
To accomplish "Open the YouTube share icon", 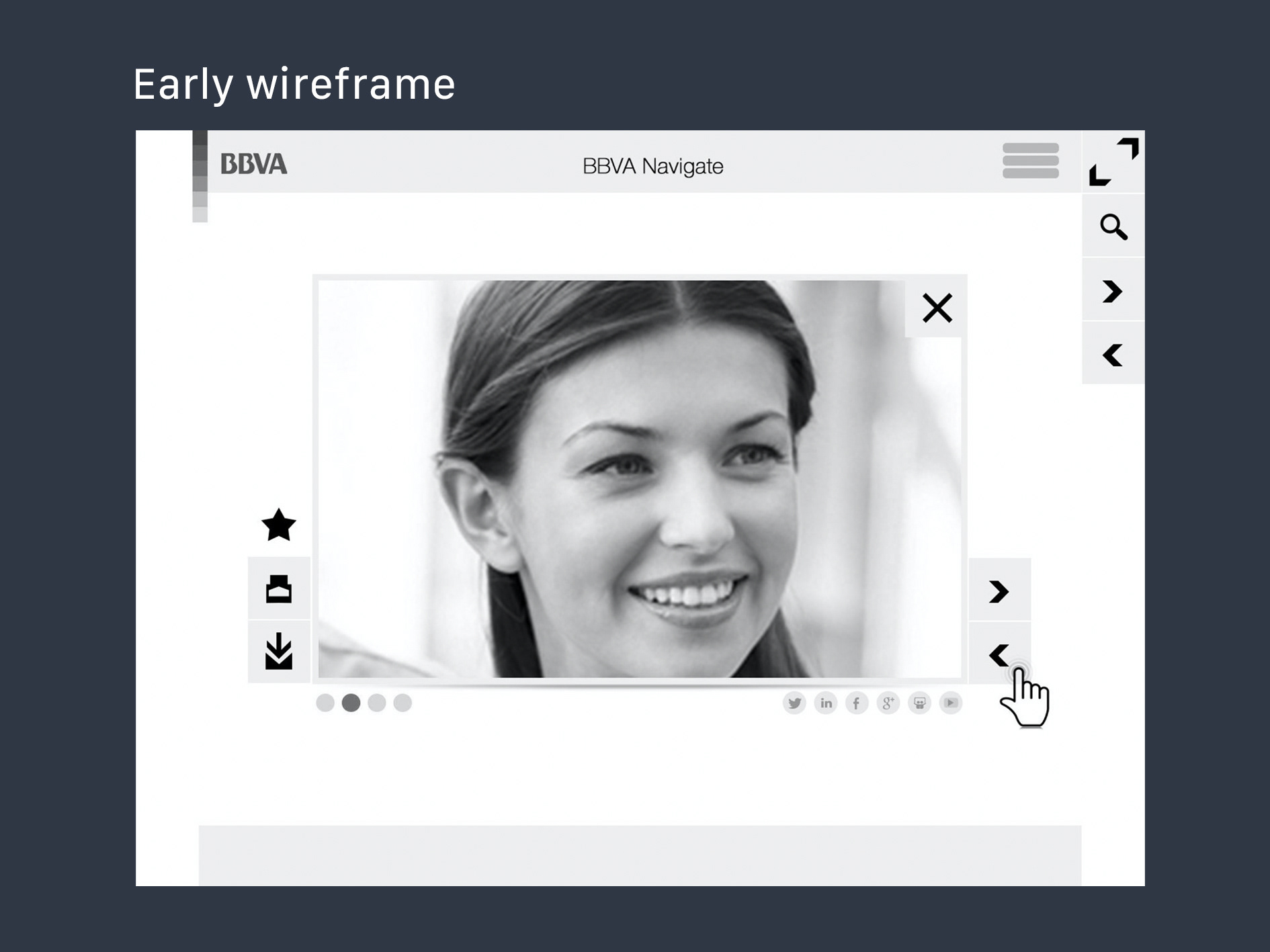I will point(951,703).
